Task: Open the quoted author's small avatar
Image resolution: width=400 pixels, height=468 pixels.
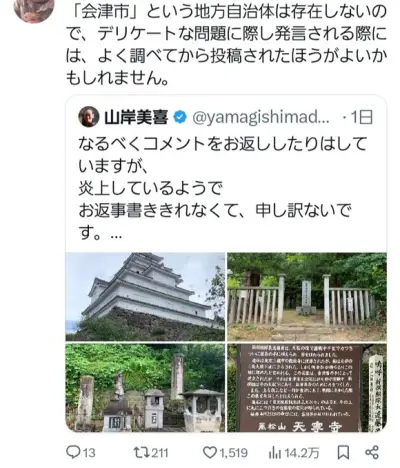Action: click(89, 117)
